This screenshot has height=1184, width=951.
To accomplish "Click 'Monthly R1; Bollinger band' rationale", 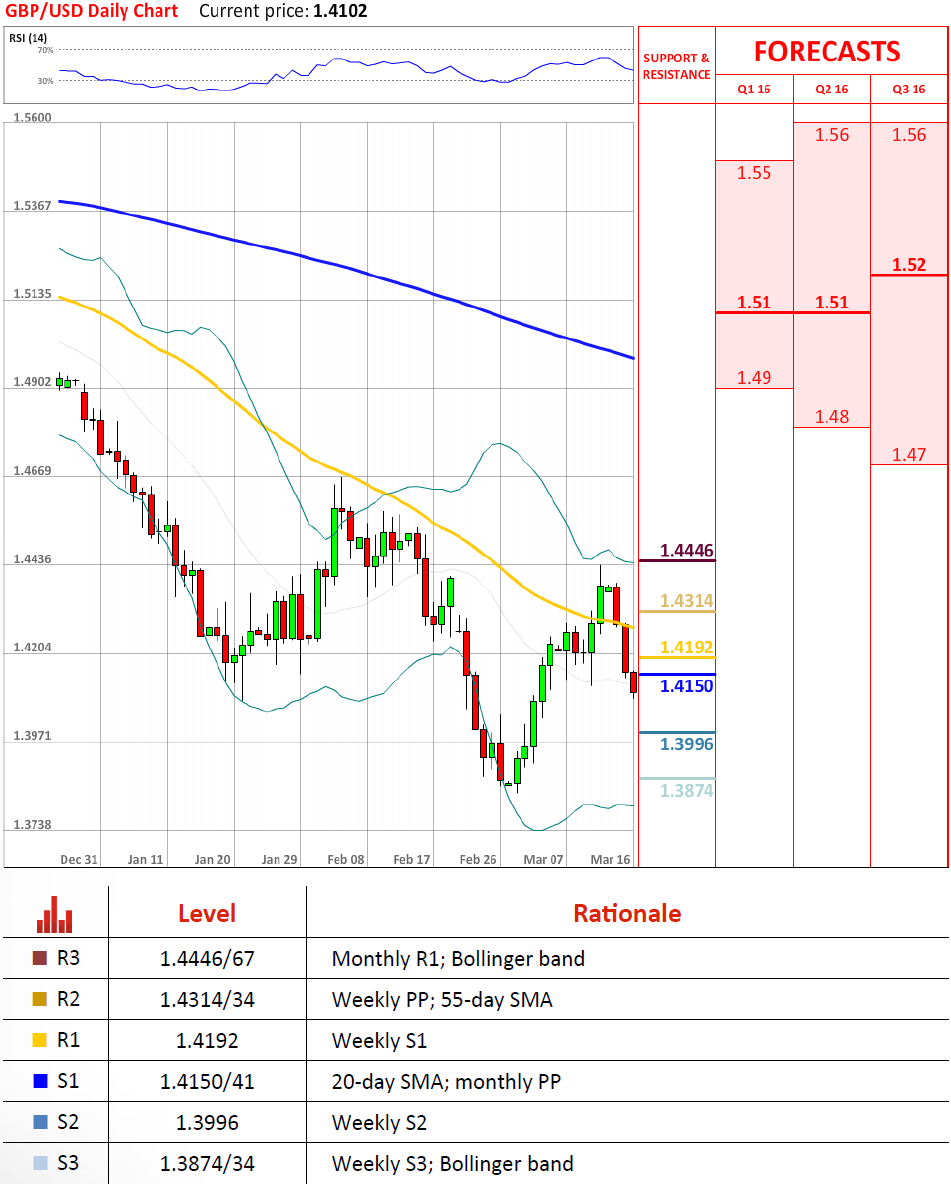I will 459,959.
